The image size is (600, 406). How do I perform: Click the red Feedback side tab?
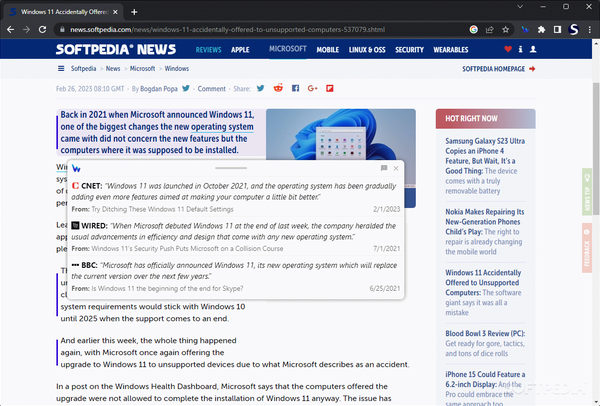[587, 248]
